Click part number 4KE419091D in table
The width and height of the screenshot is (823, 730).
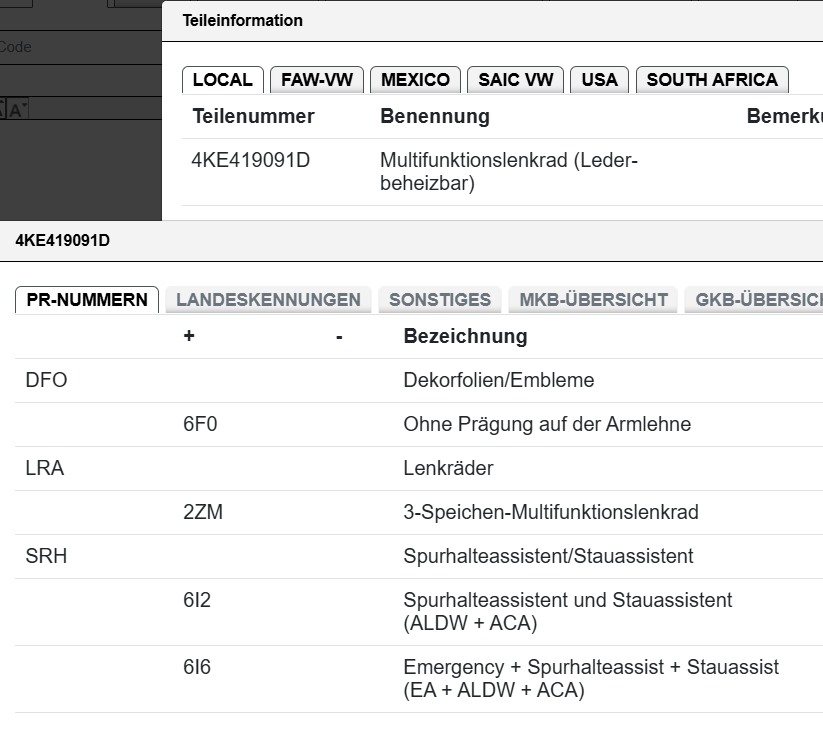(x=250, y=160)
